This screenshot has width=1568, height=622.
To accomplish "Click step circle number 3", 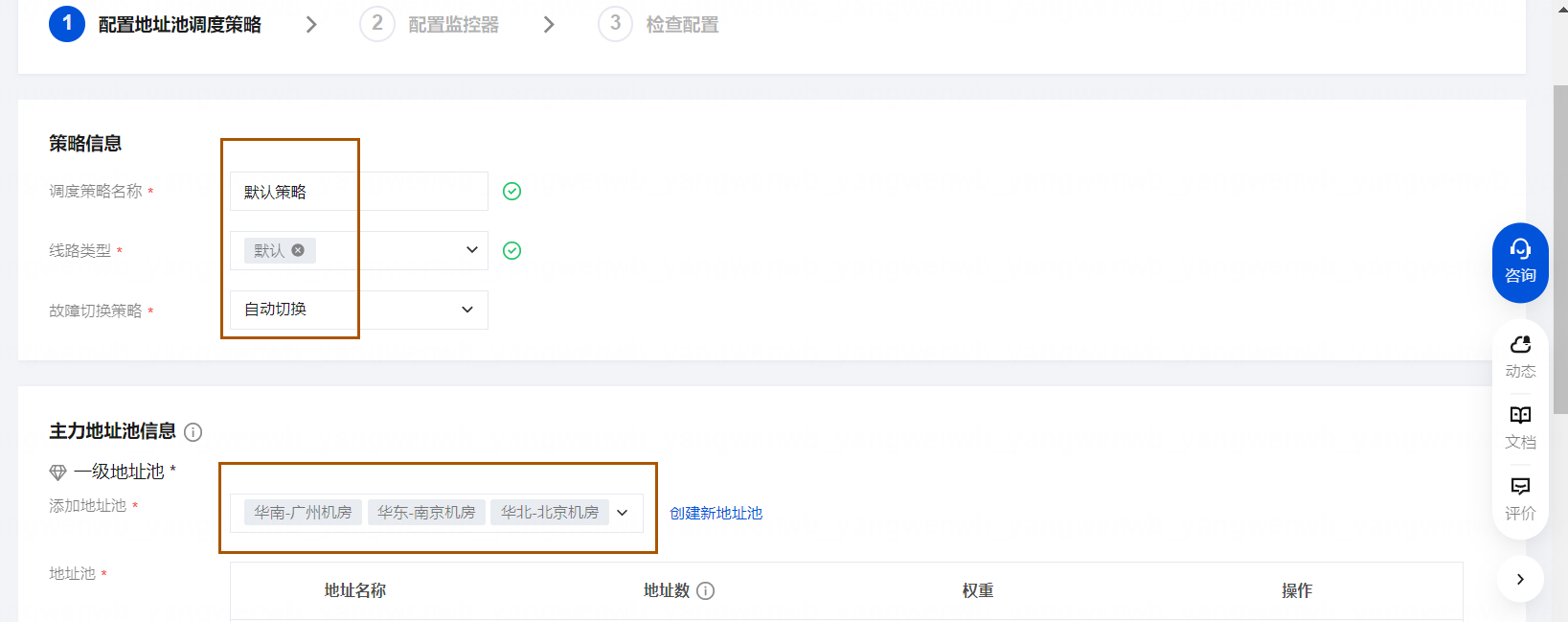I will (x=615, y=23).
